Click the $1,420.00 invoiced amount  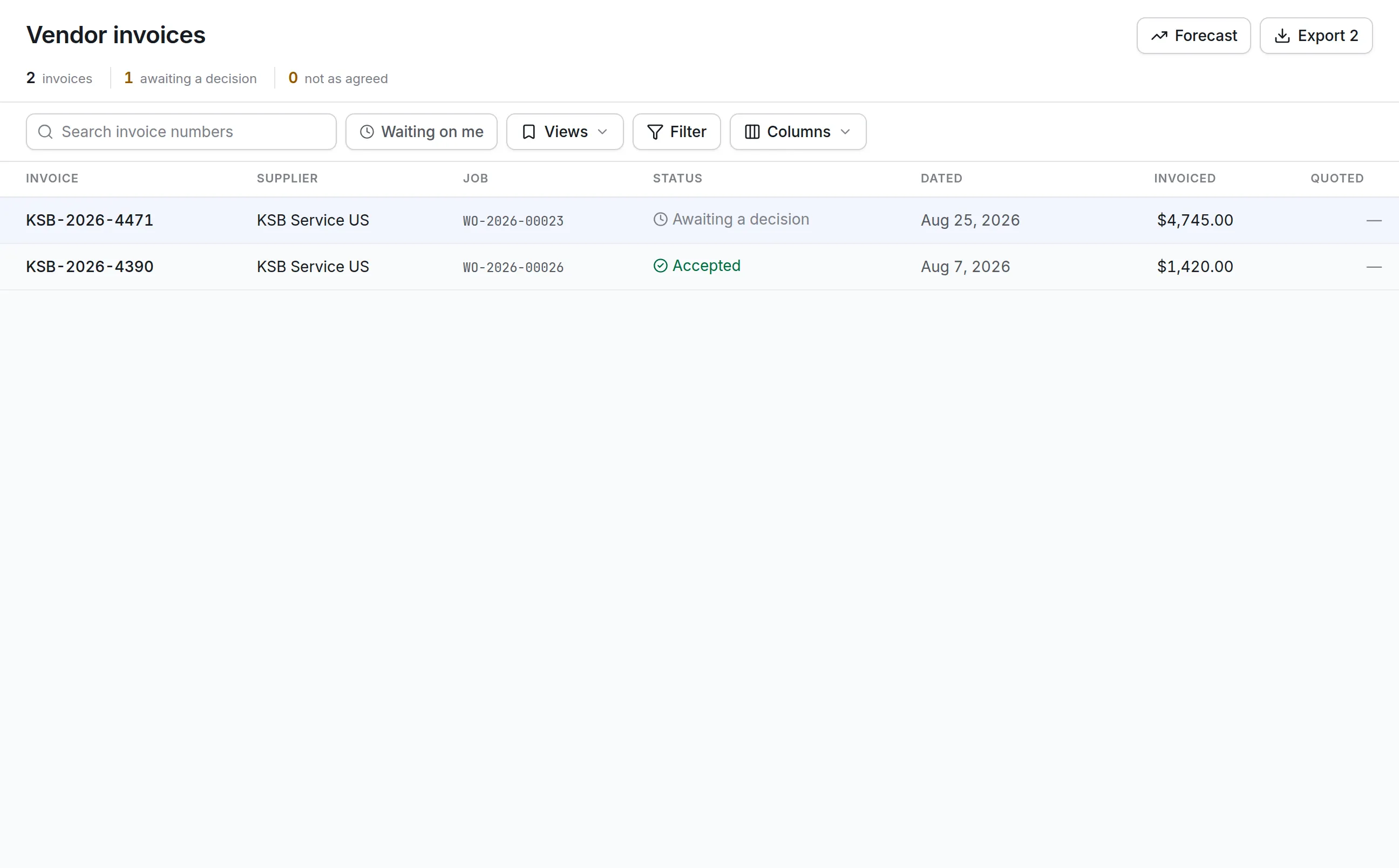(1195, 266)
